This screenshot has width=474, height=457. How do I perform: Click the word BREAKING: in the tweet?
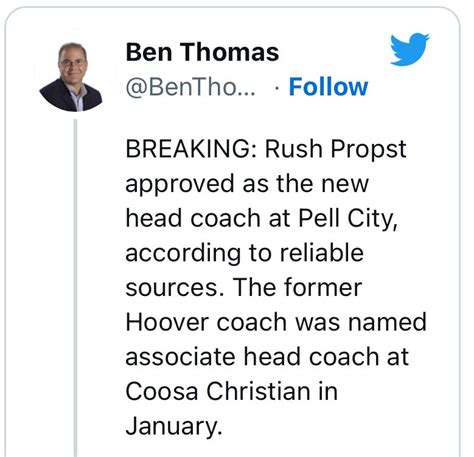pos(192,148)
